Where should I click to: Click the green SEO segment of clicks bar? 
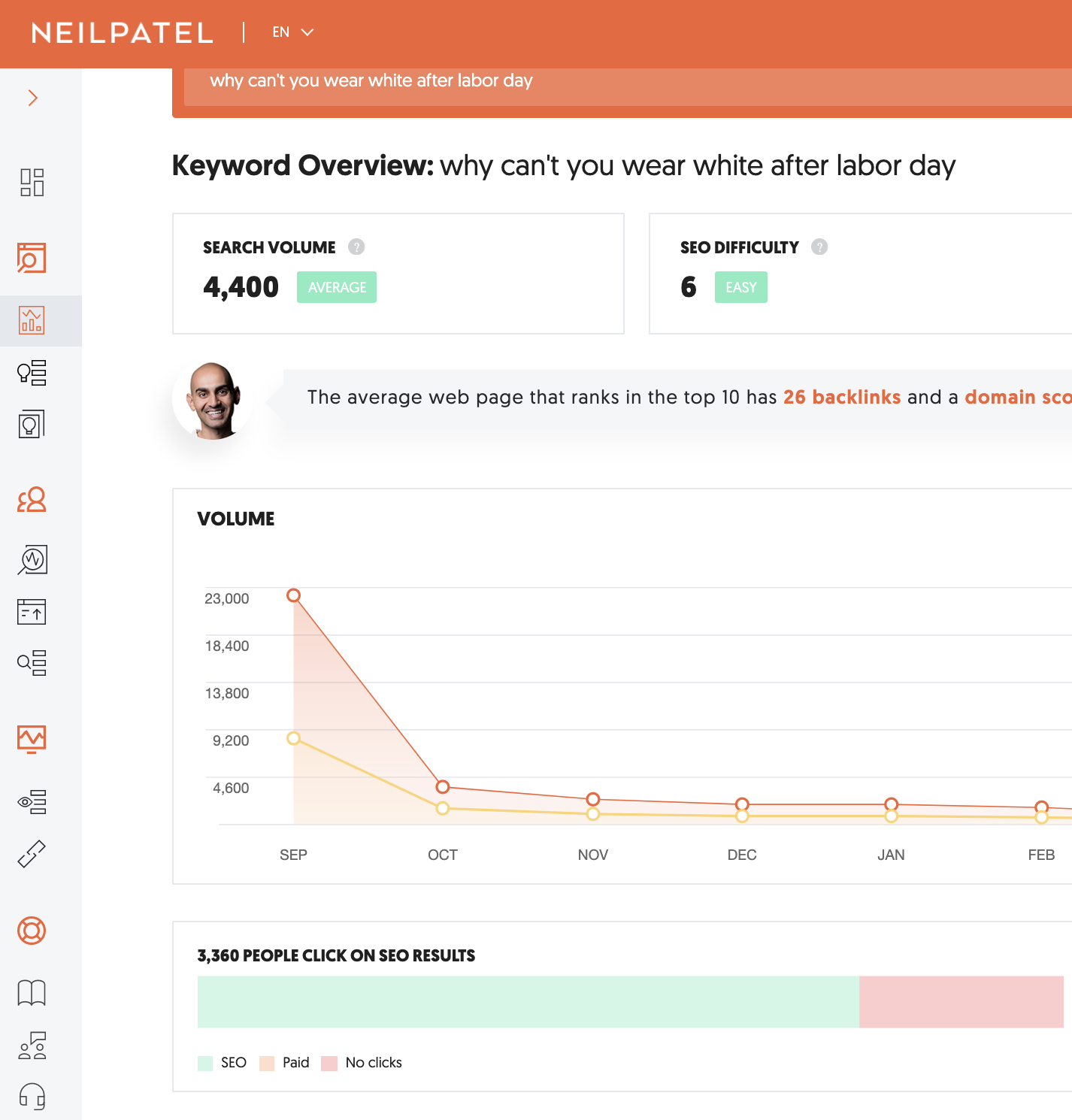click(528, 1002)
